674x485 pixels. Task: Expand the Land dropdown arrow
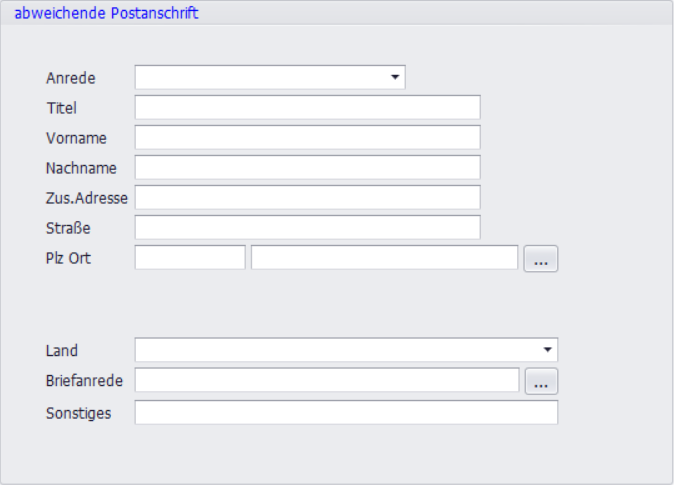(x=547, y=350)
